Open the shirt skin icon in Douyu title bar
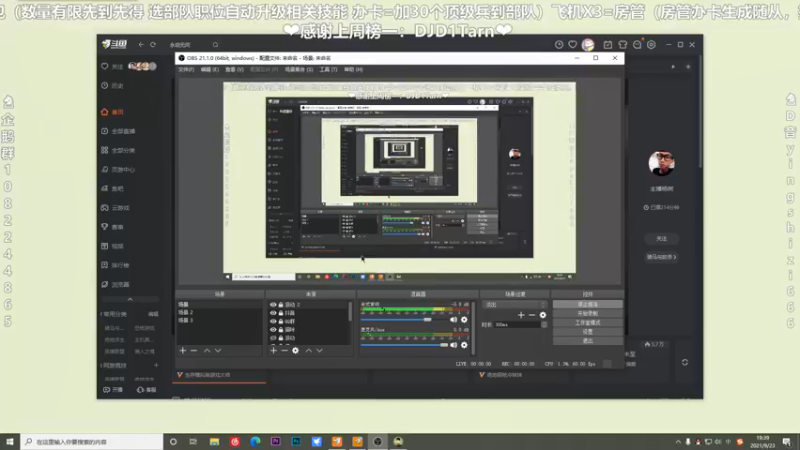This screenshot has width=800, height=450. [x=622, y=44]
